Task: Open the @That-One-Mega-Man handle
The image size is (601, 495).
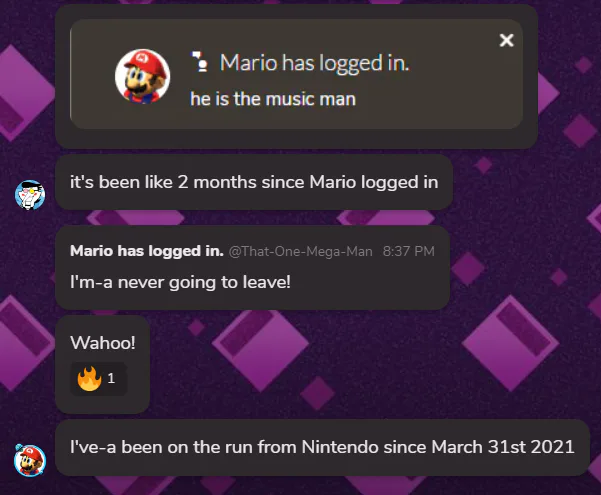Action: [x=300, y=252]
